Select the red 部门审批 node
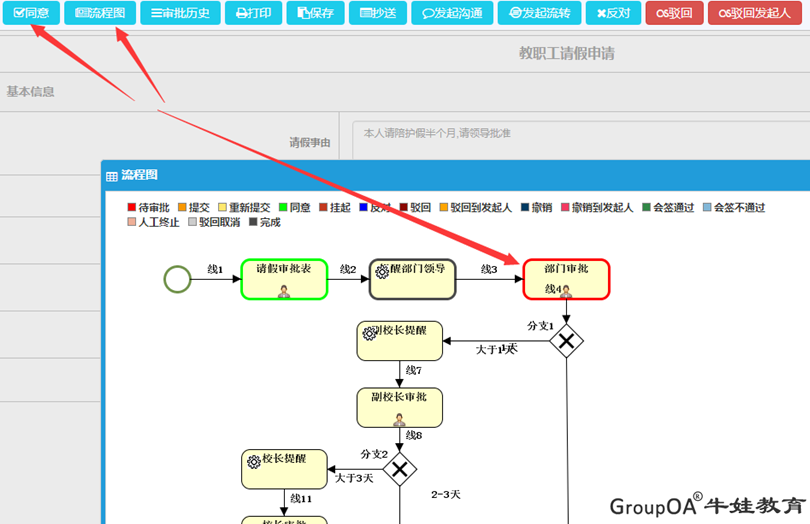The image size is (810, 524). pyautogui.click(x=566, y=279)
